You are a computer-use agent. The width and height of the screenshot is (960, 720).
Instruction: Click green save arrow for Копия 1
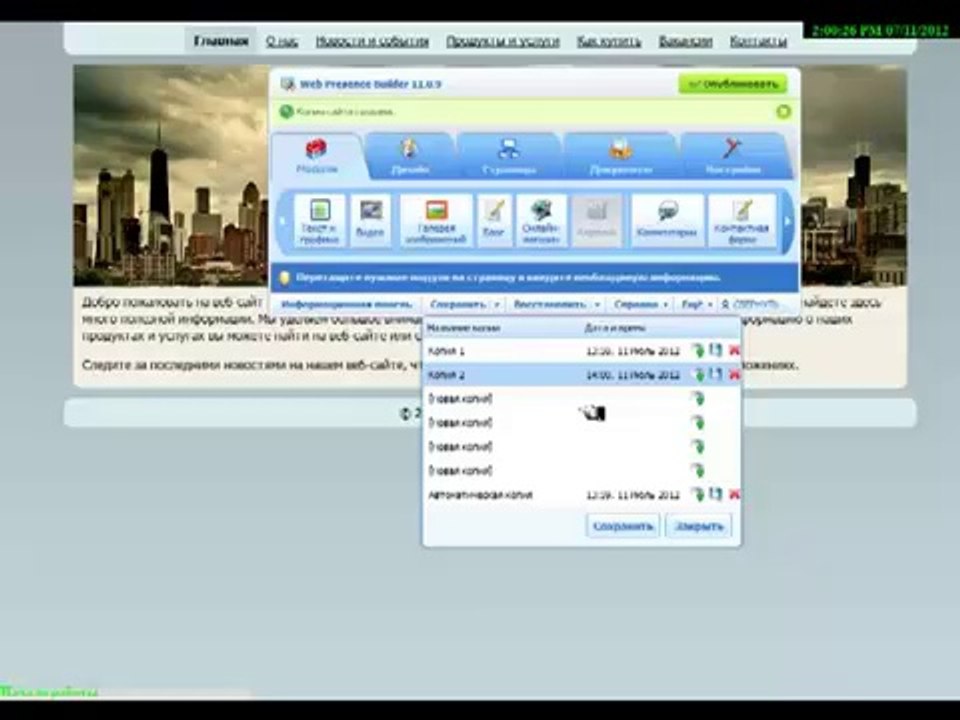click(698, 351)
